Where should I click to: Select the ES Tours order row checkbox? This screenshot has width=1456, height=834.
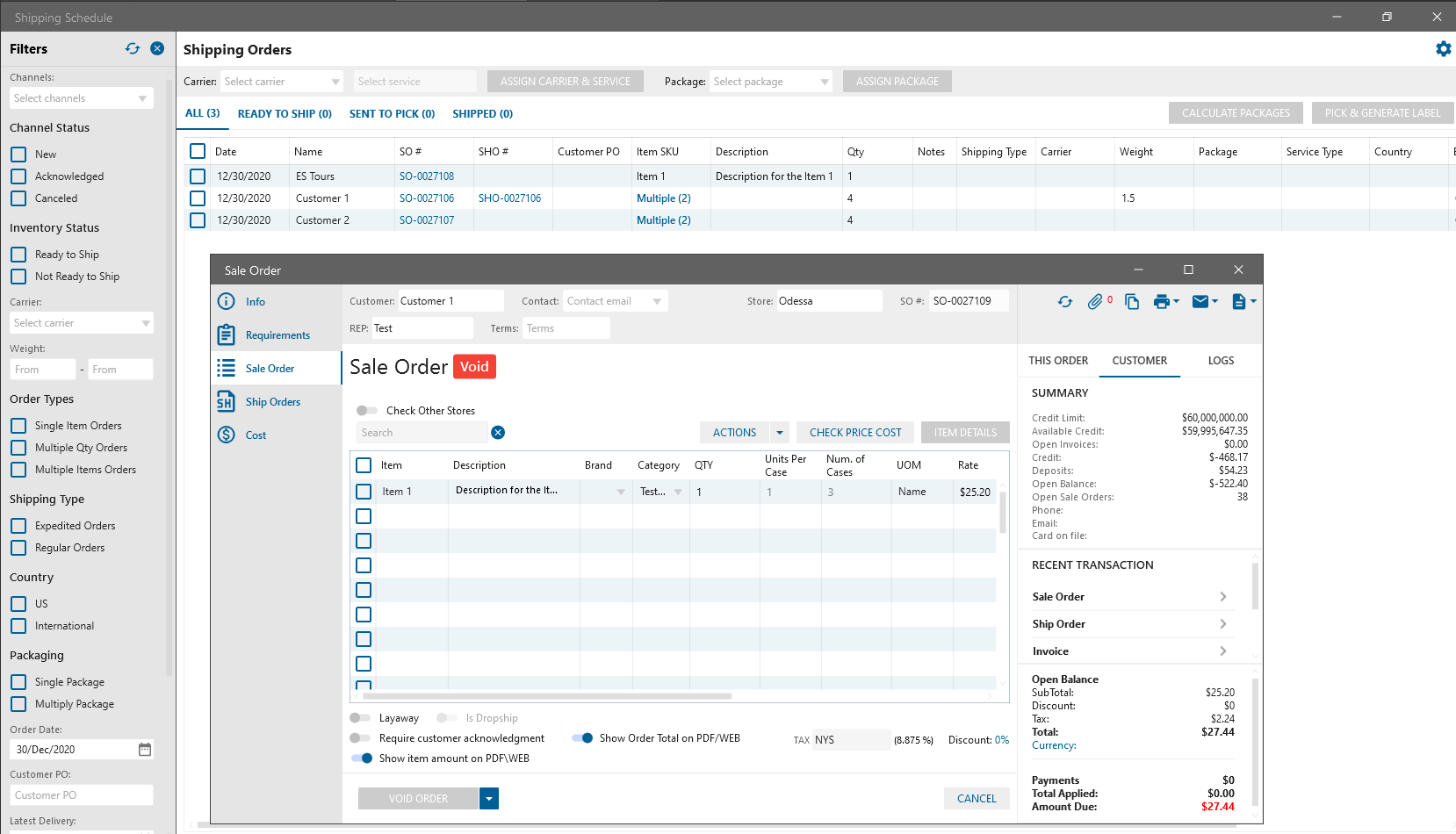coord(198,176)
